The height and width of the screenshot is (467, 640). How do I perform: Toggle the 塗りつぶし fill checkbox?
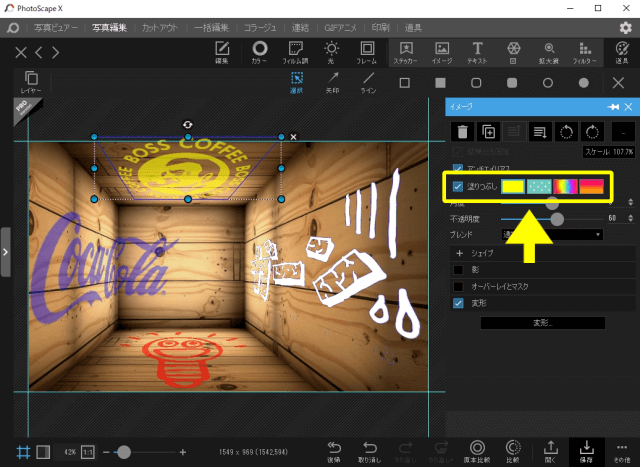click(x=458, y=187)
